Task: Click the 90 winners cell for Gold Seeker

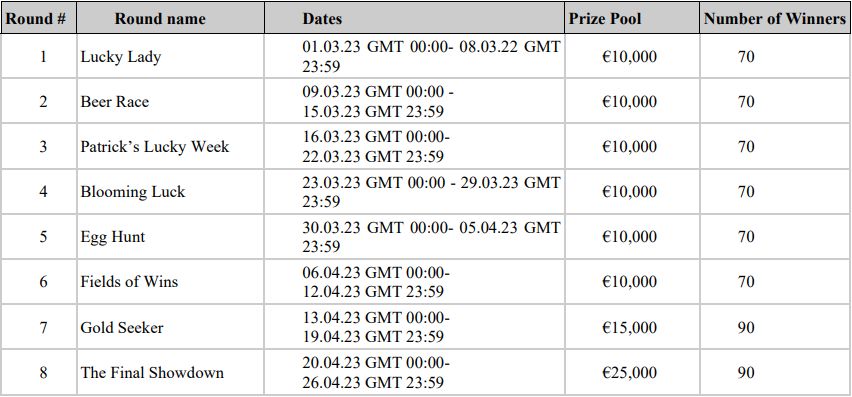Action: click(775, 327)
